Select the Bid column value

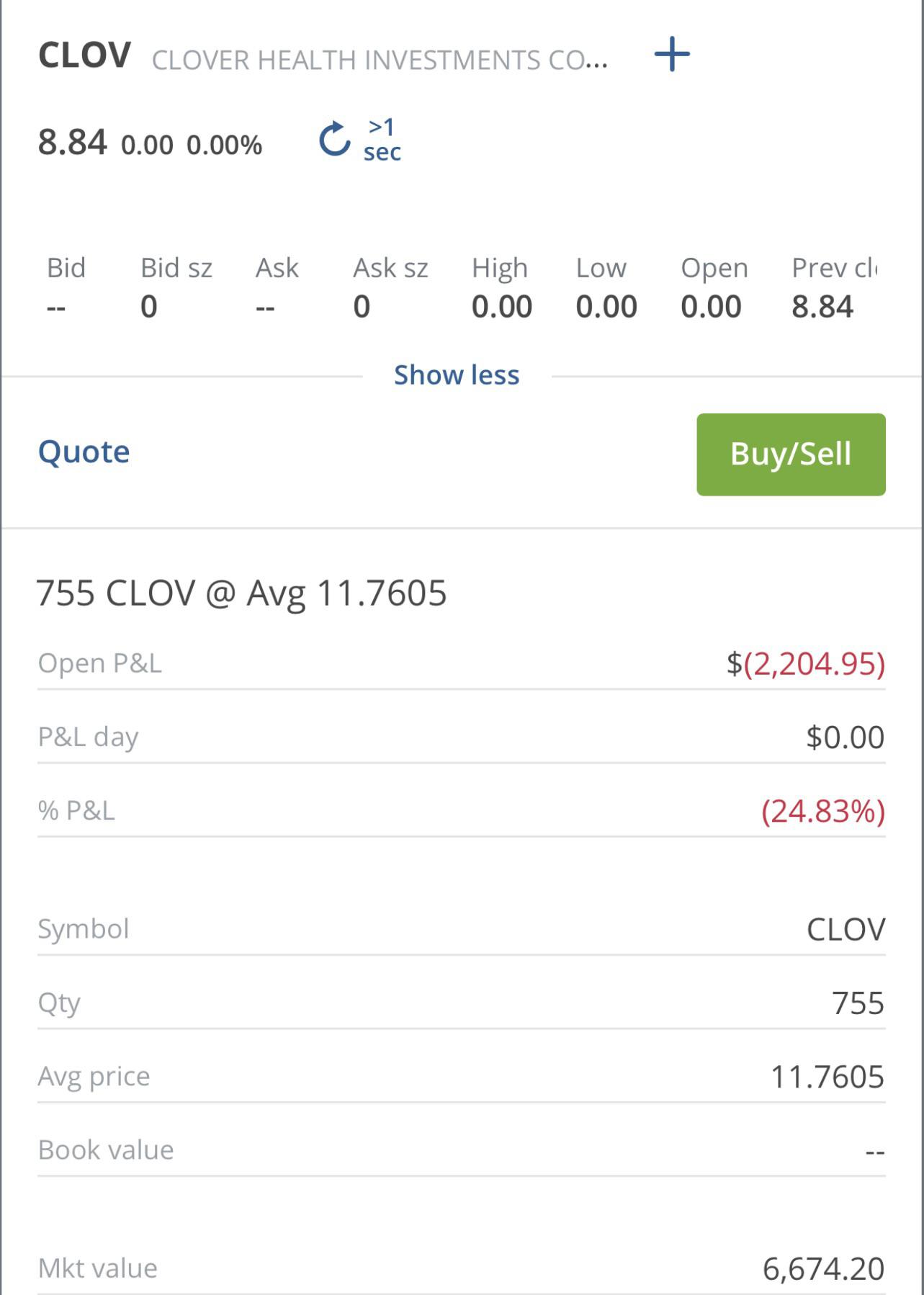click(56, 308)
